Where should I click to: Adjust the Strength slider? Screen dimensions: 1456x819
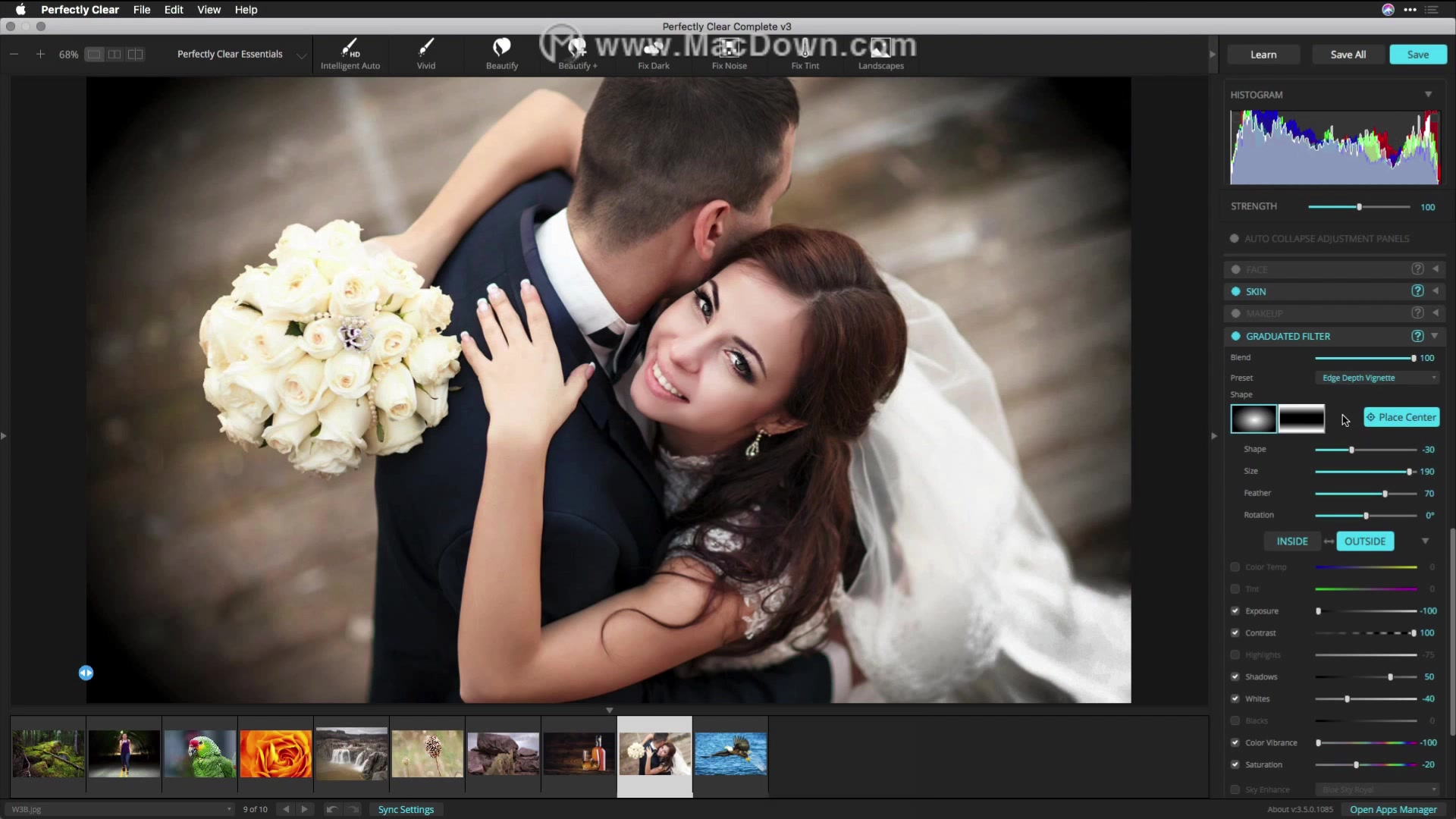[1359, 207]
